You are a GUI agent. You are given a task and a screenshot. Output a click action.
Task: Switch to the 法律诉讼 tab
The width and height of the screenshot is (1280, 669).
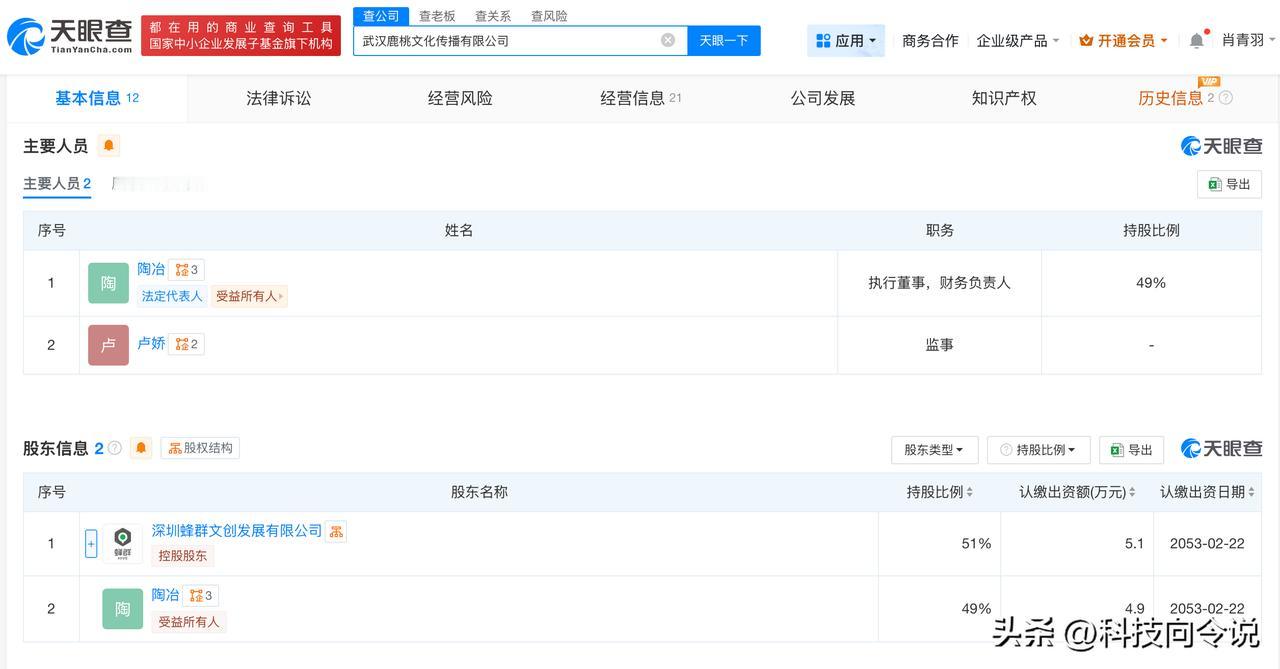[279, 98]
